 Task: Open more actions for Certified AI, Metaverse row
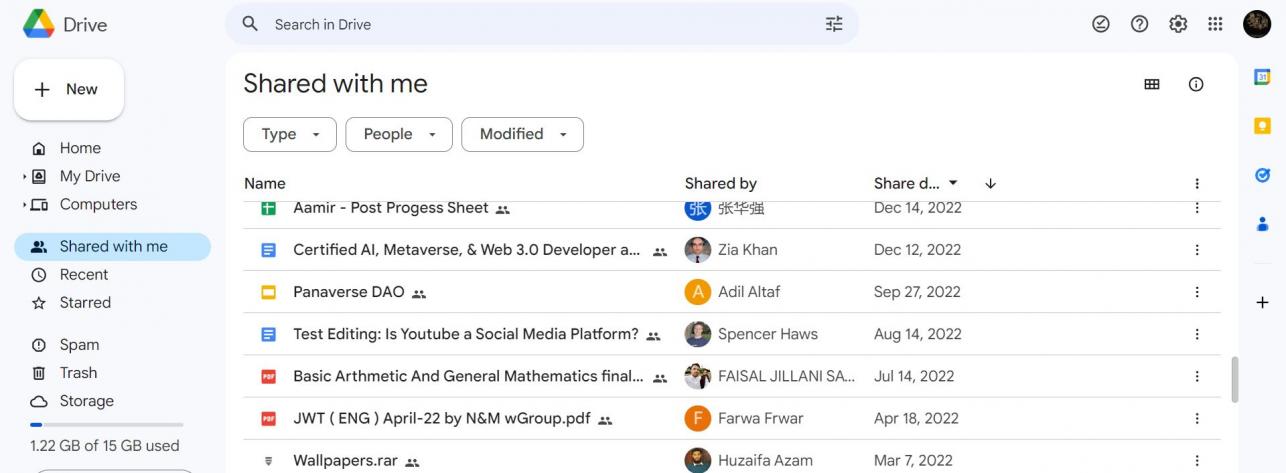[1197, 250]
